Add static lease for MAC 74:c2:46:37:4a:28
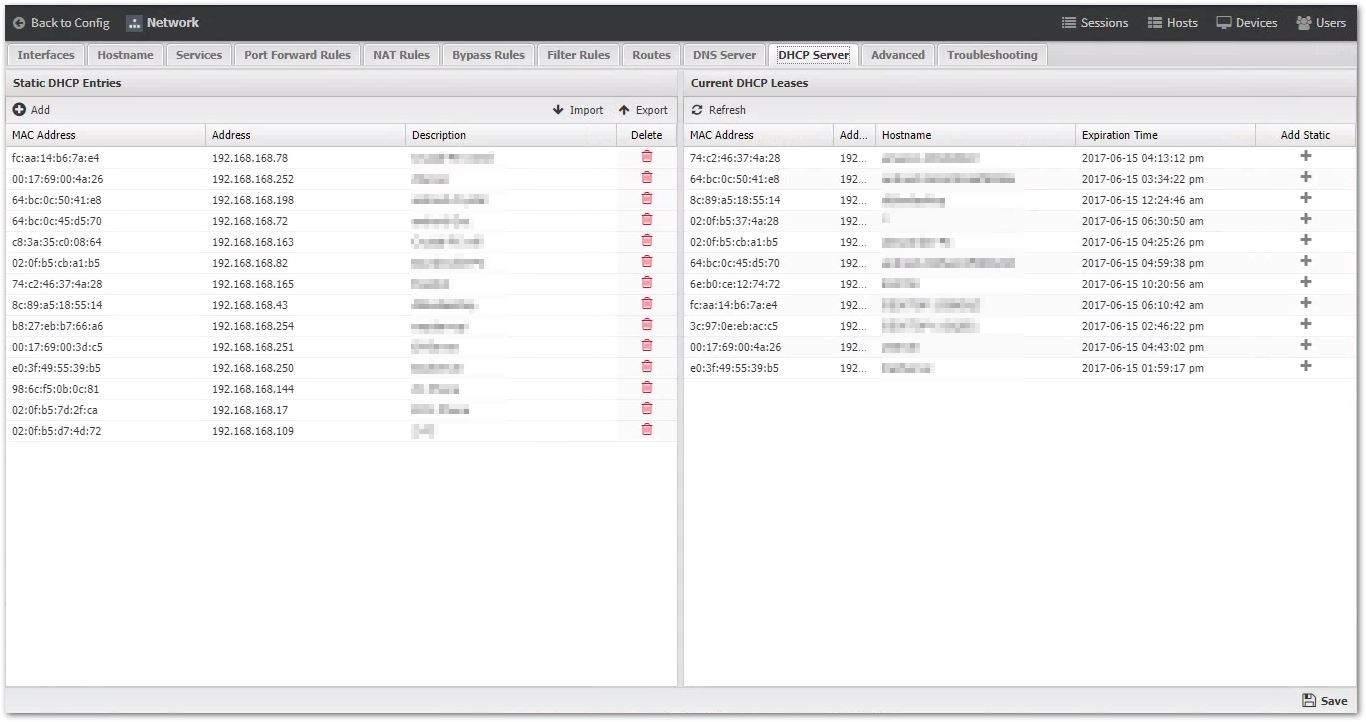 (x=1305, y=157)
